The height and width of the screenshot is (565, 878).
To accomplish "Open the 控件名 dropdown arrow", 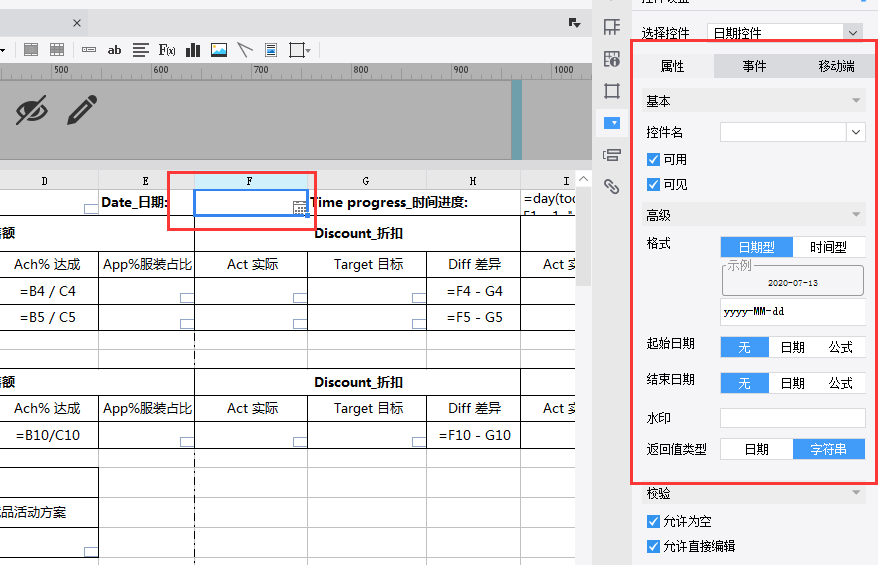I will point(856,132).
